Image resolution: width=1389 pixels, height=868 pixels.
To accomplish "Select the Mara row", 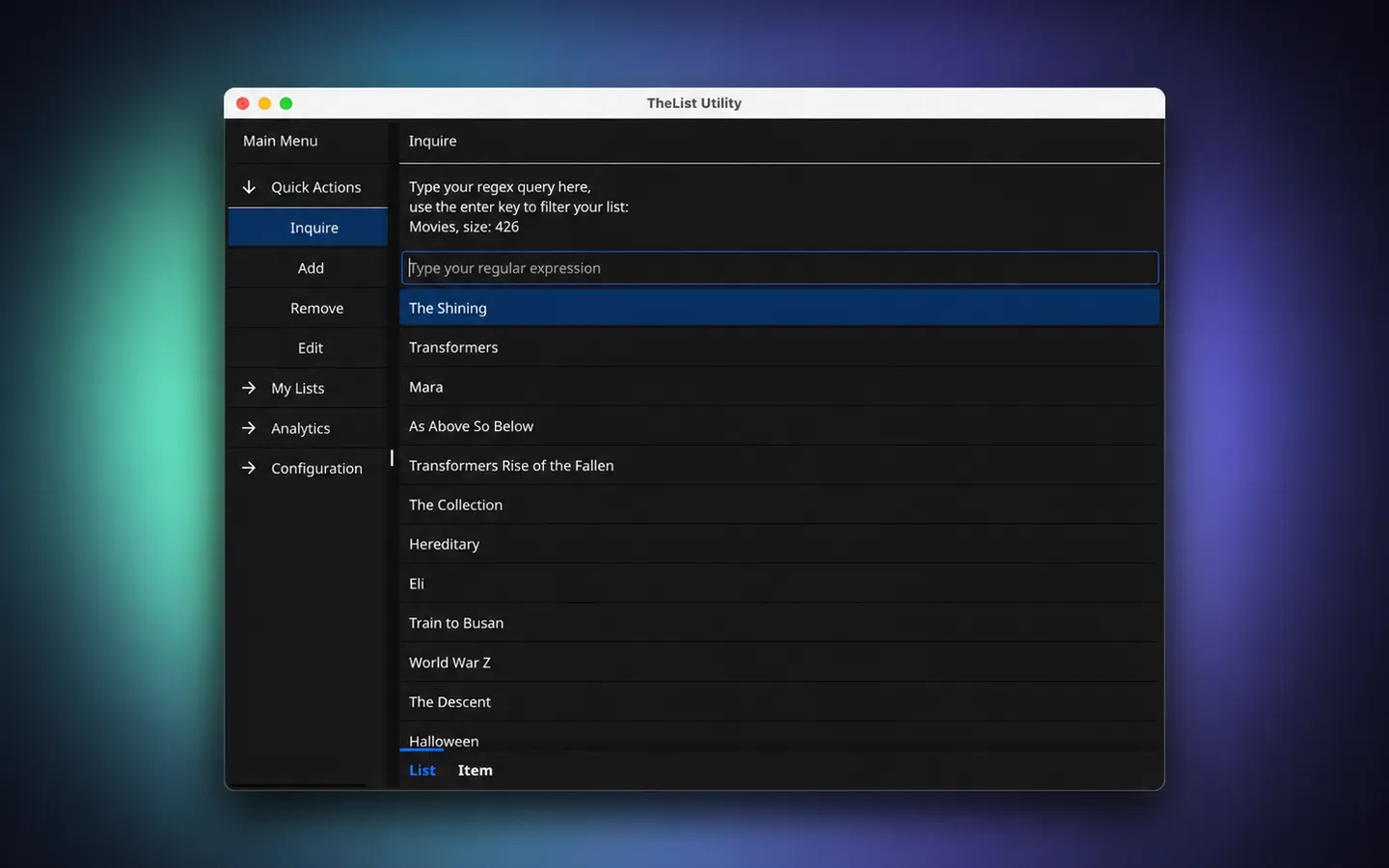I will click(x=779, y=387).
